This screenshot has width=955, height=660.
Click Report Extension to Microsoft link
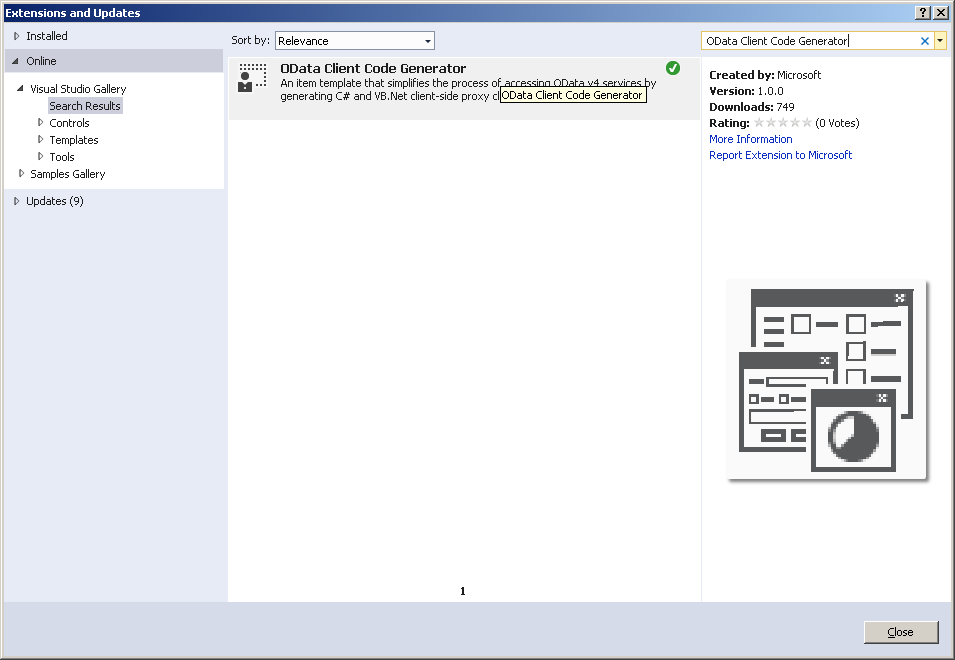click(780, 155)
